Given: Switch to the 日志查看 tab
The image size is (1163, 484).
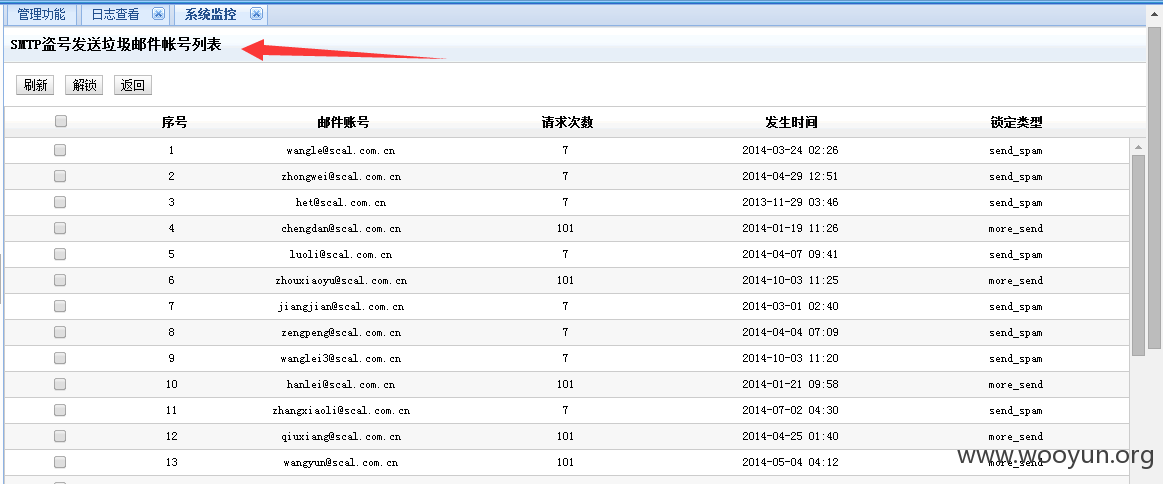Looking at the screenshot, I should point(115,14).
